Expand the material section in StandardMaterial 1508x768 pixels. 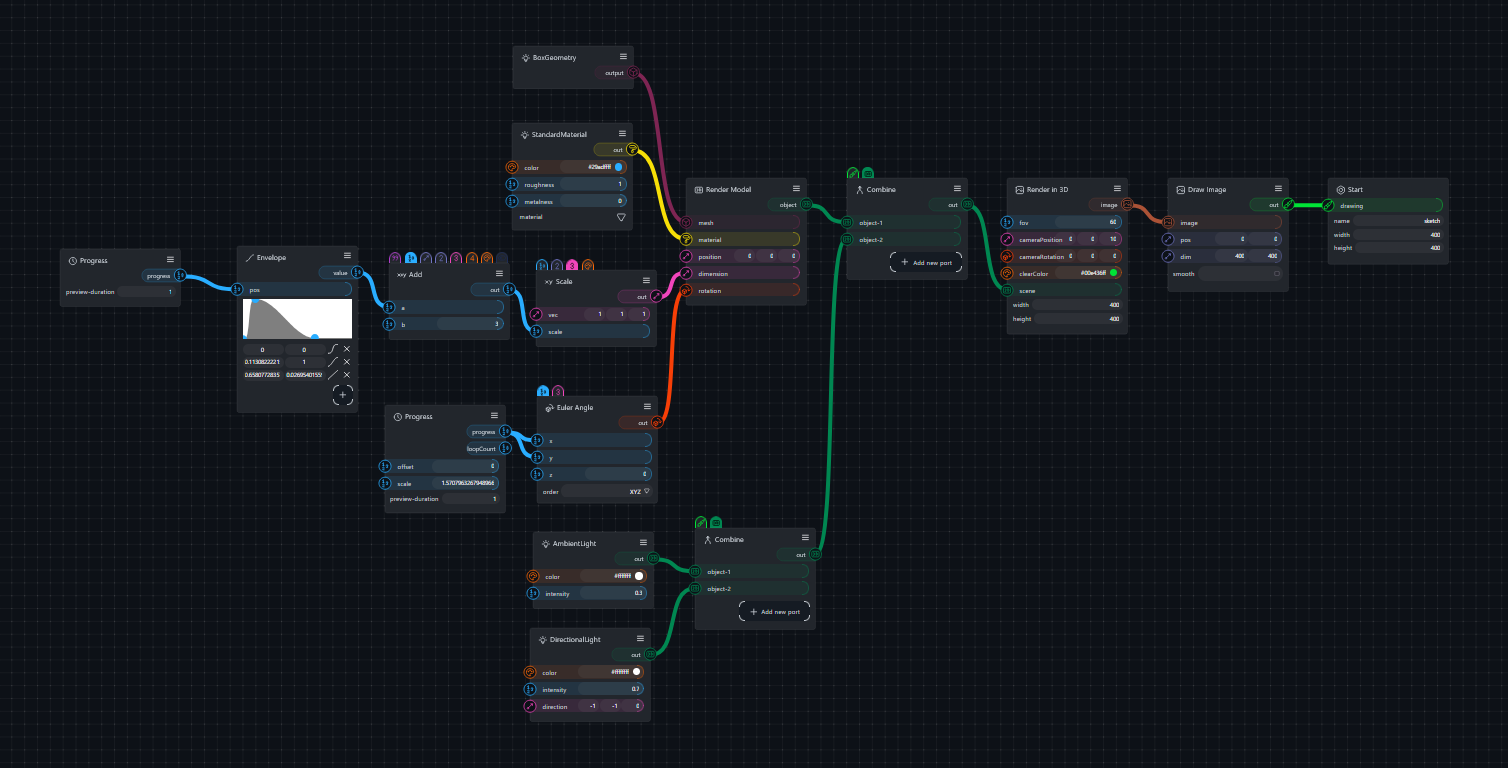pos(620,217)
